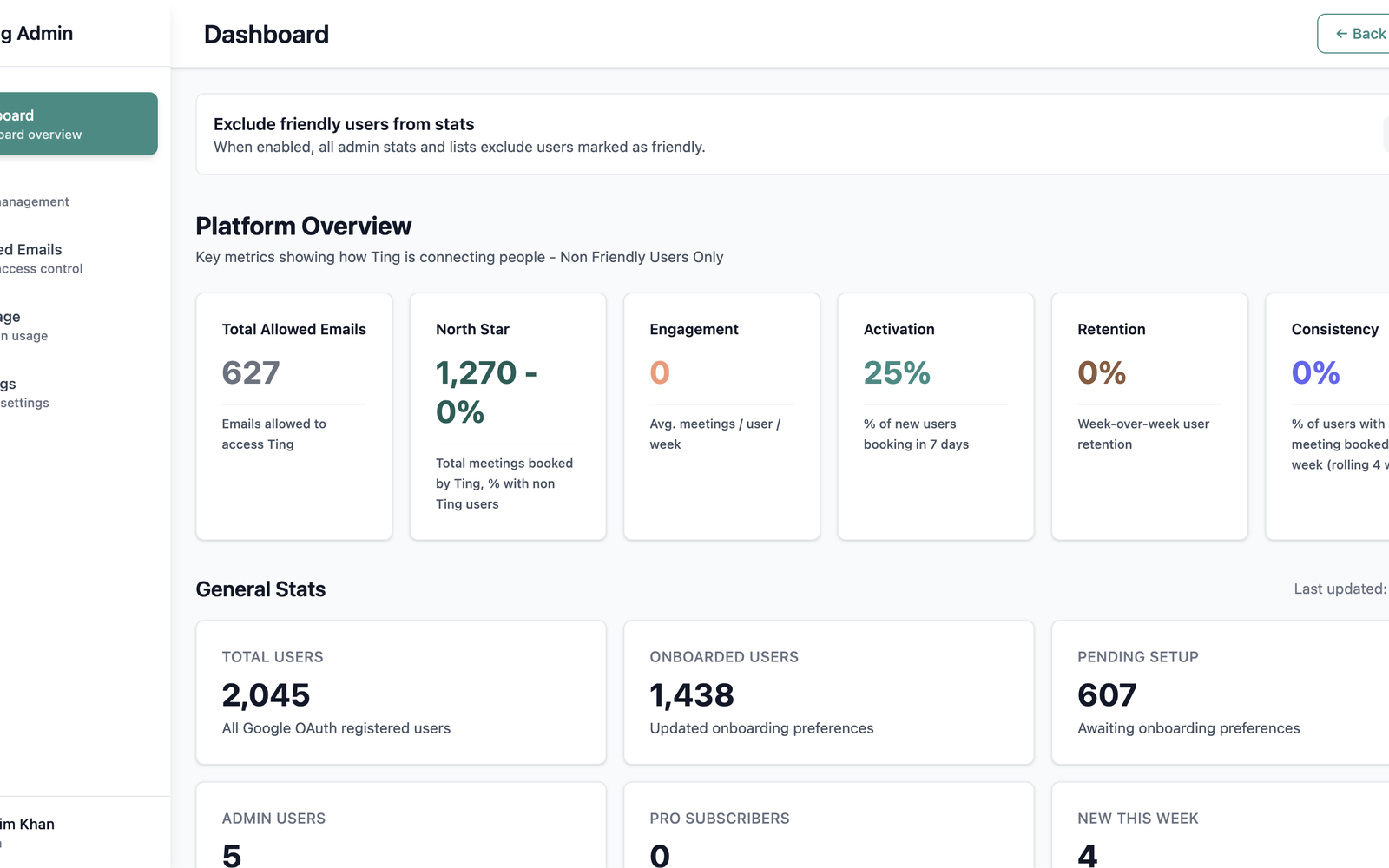1389x868 pixels.
Task: Click the new this week value 4
Action: coord(1088,856)
